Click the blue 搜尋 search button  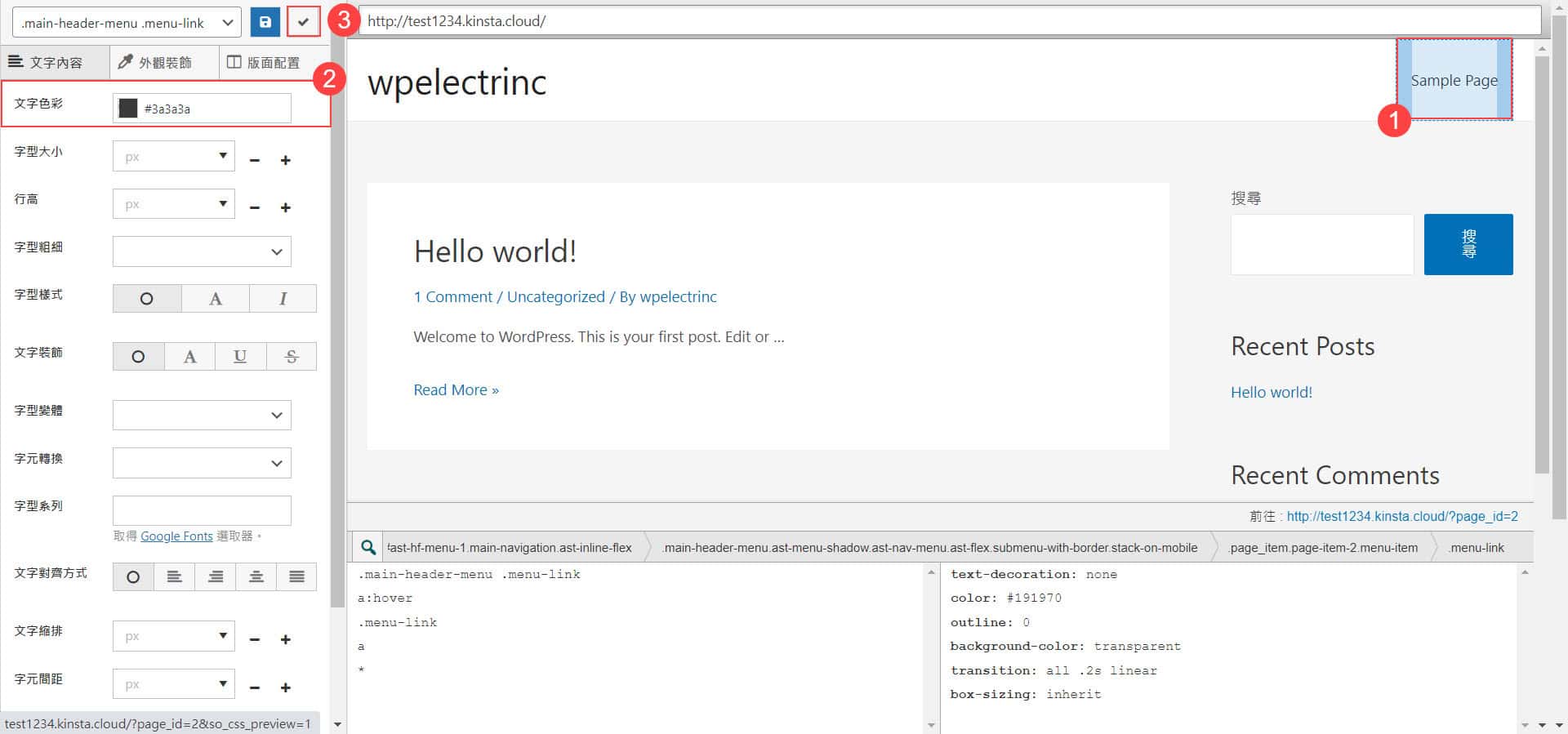(1468, 244)
